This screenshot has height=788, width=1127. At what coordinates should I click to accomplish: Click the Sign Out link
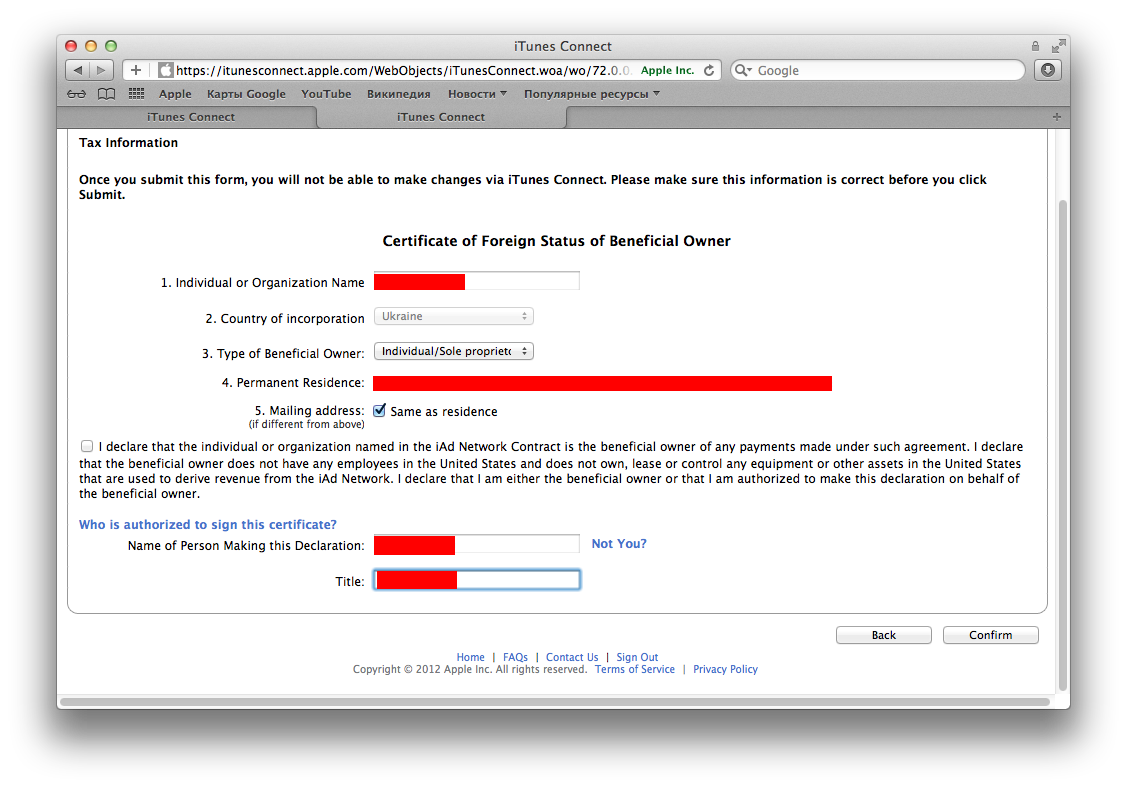637,657
